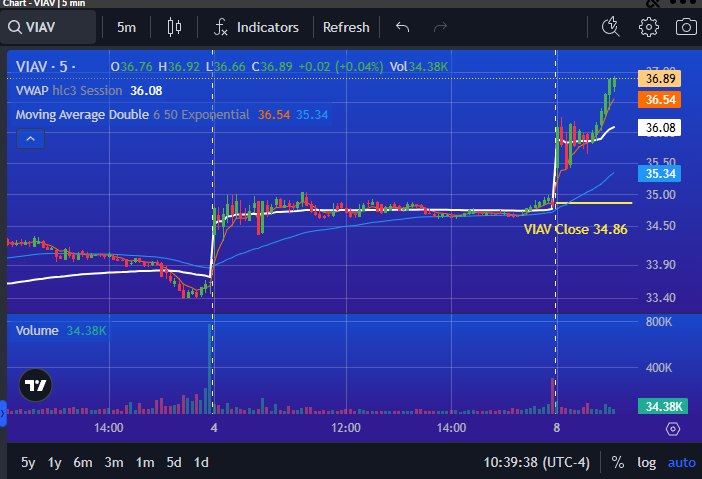Viewport: 702px width, 479px height.
Task: Redo the chart action
Action: 440,27
